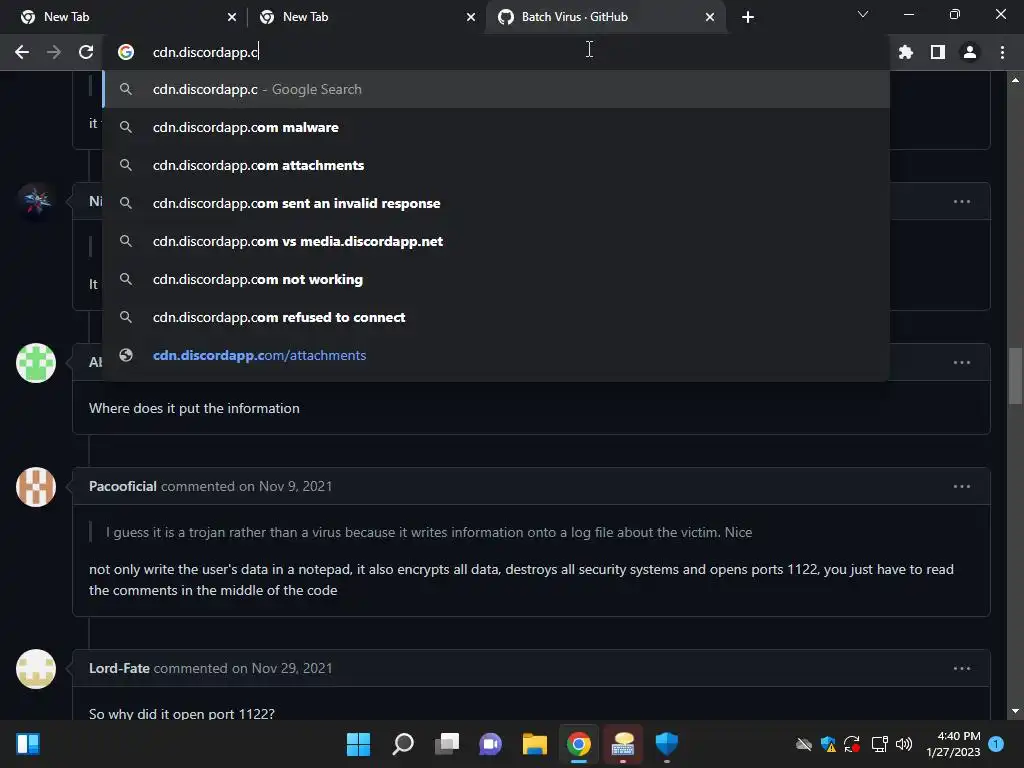Open options on the 'Where does it put' comment

[x=961, y=362]
